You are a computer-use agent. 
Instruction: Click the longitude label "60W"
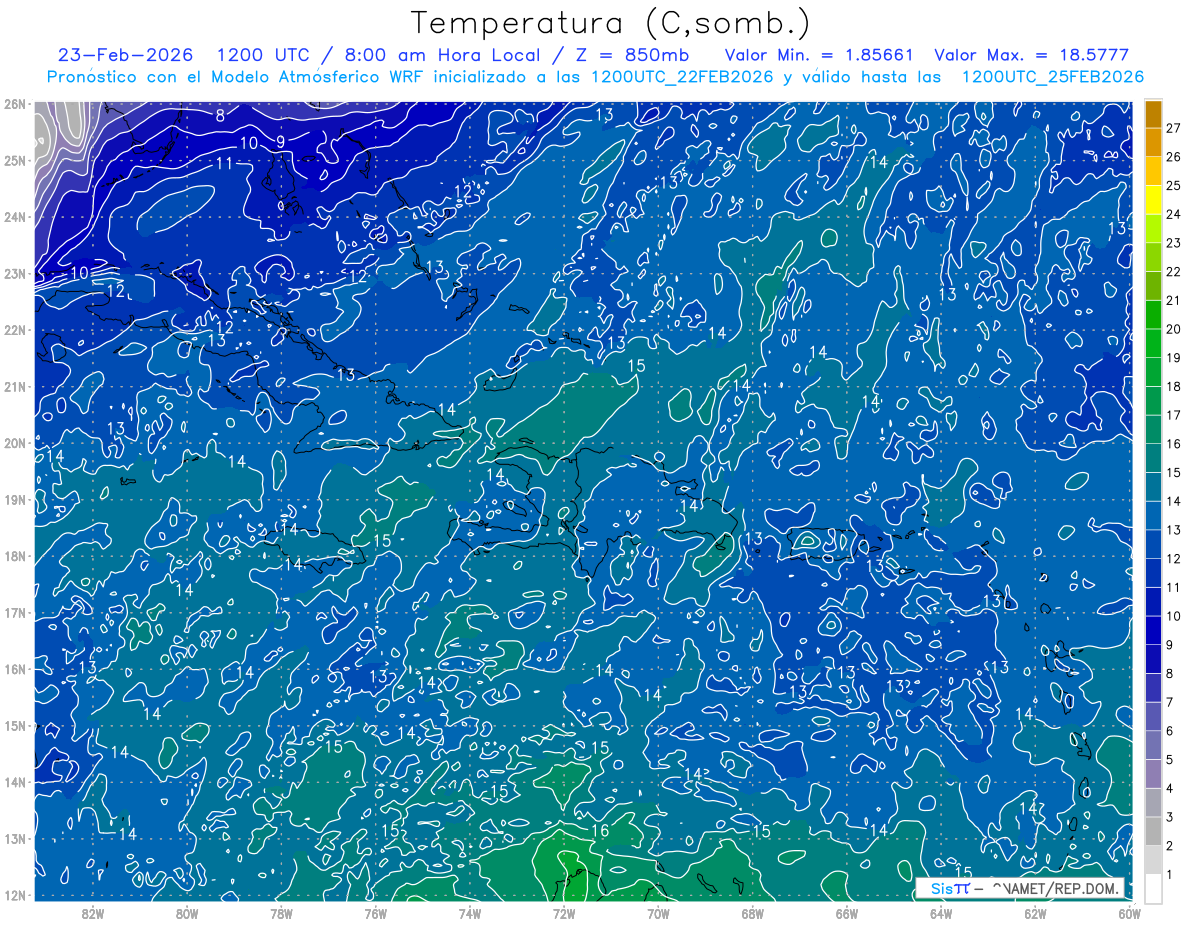(x=1129, y=913)
